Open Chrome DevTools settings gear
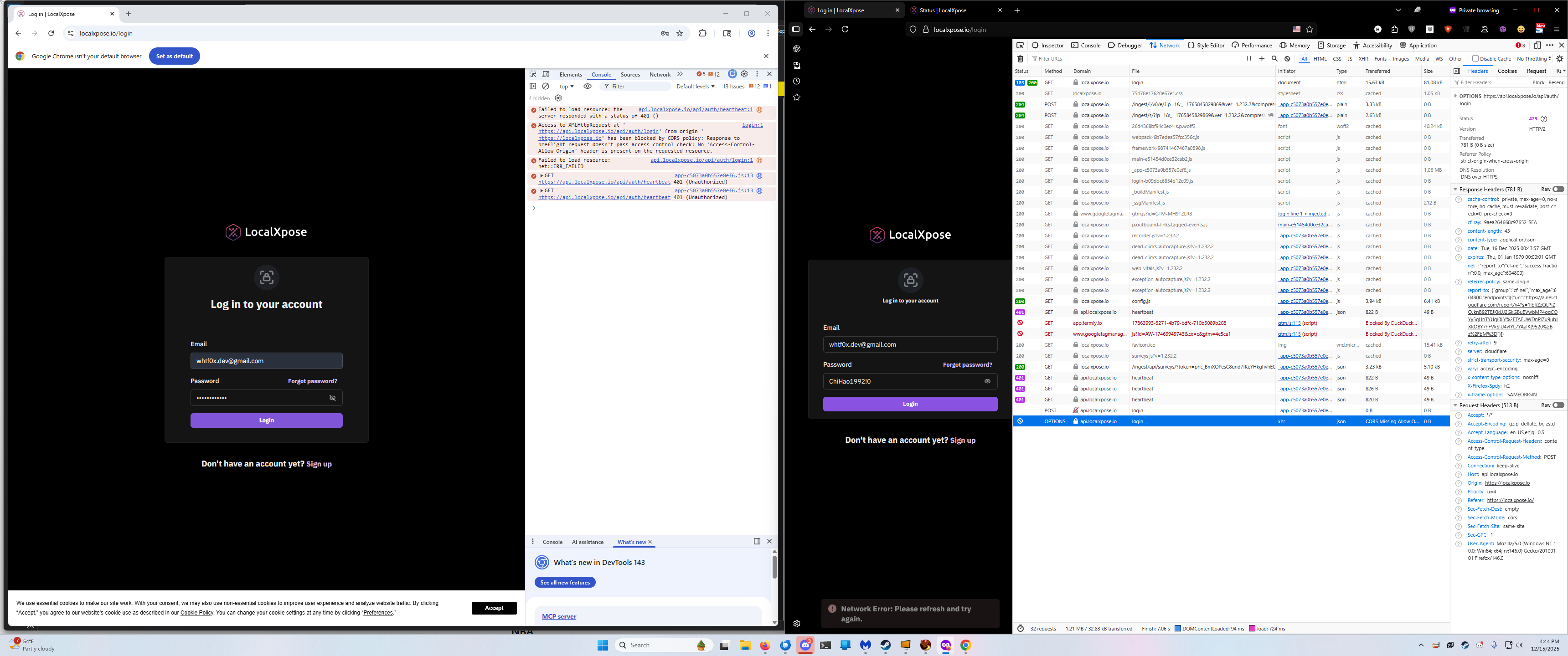Image resolution: width=1568 pixels, height=656 pixels. (x=744, y=74)
